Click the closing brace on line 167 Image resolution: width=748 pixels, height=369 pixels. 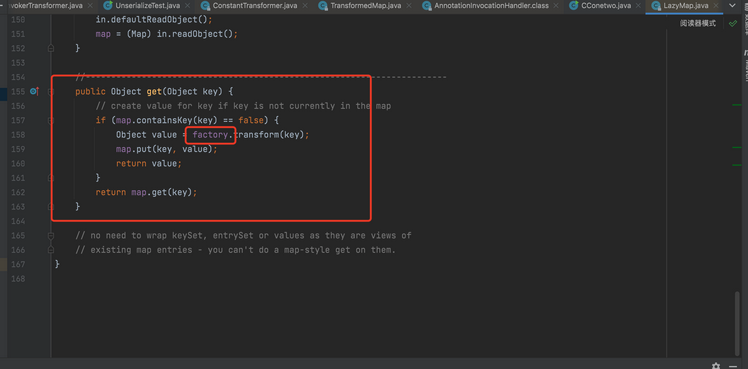point(57,264)
